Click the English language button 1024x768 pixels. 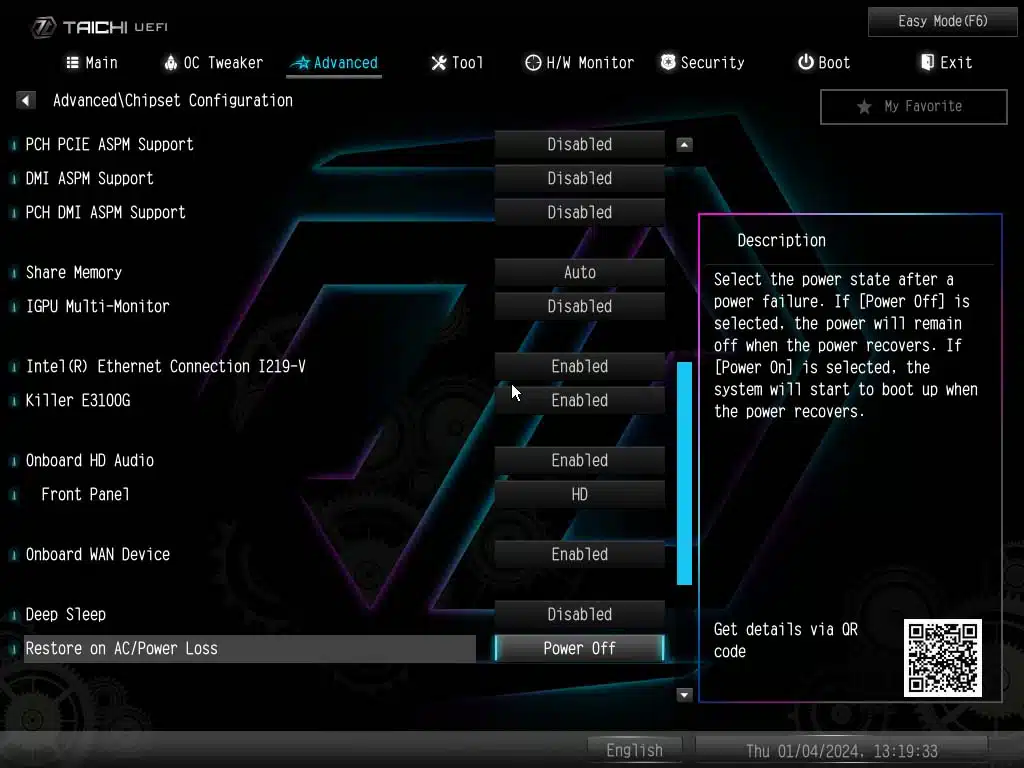634,750
